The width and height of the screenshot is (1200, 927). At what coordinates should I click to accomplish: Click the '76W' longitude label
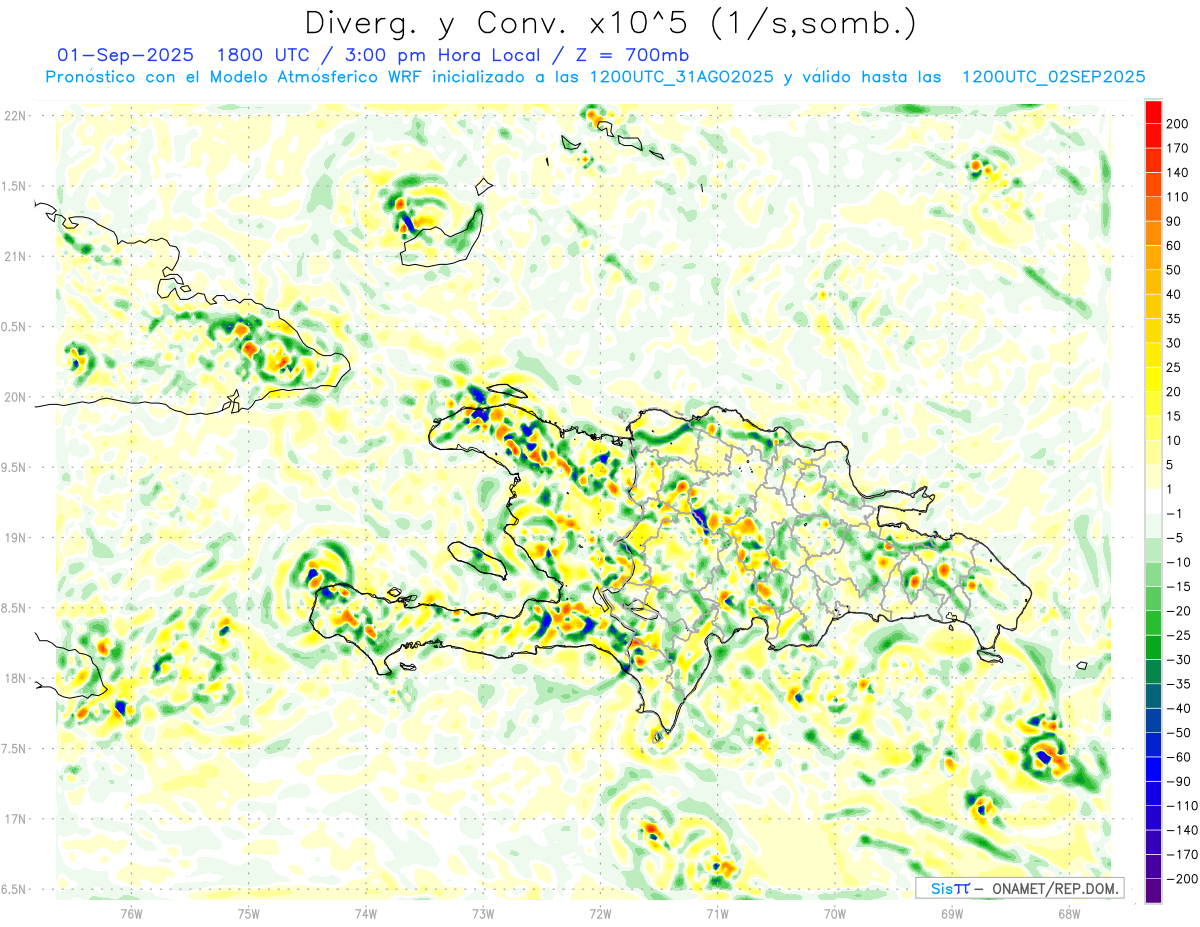click(131, 913)
